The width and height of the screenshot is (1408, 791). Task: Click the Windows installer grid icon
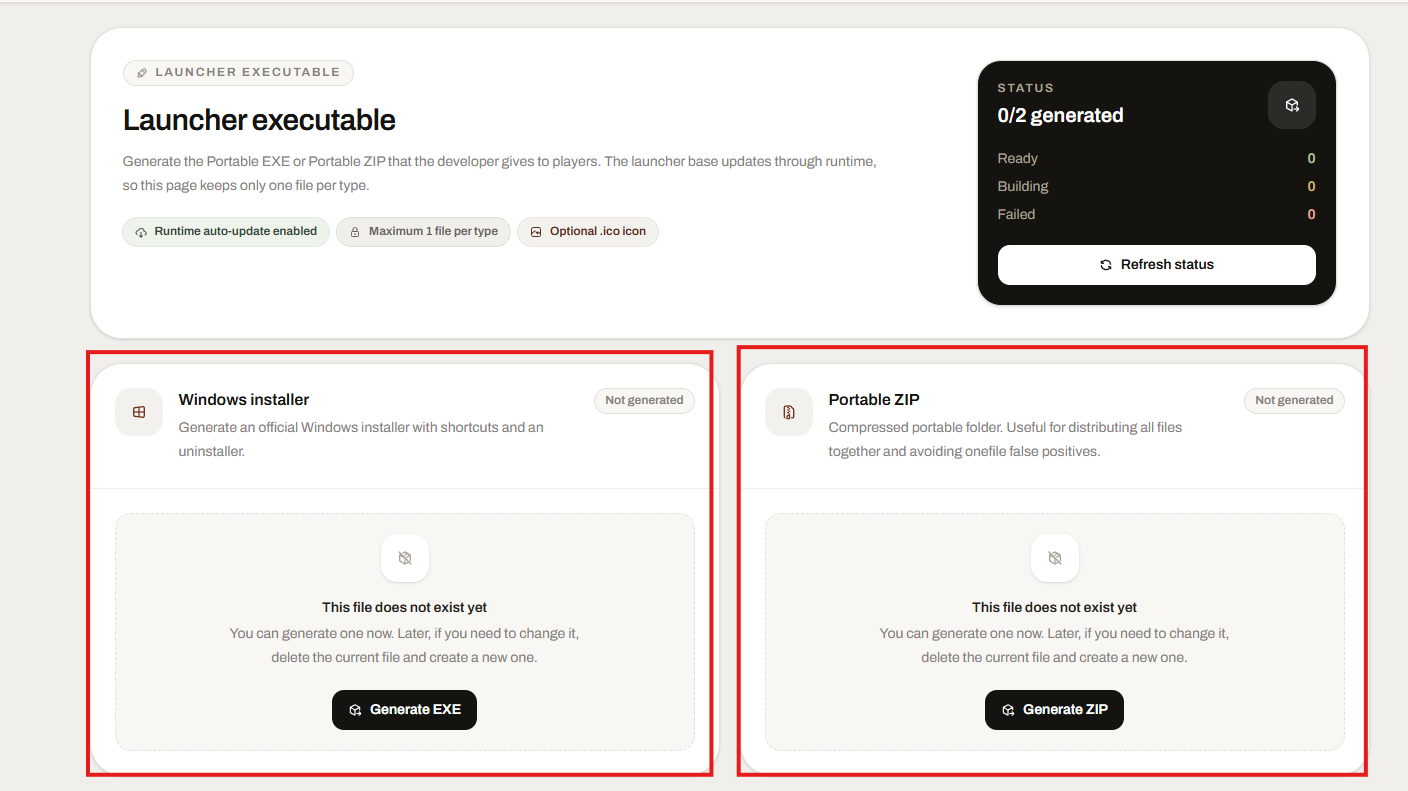[139, 412]
